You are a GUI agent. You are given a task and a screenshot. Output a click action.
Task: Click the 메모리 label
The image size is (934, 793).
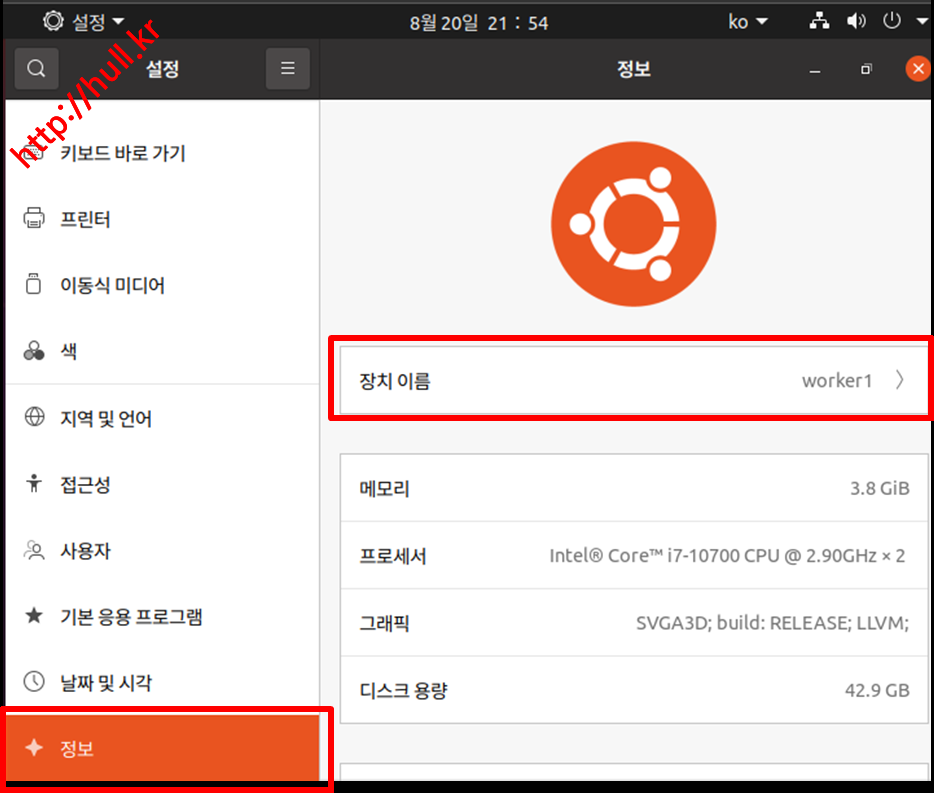click(385, 489)
